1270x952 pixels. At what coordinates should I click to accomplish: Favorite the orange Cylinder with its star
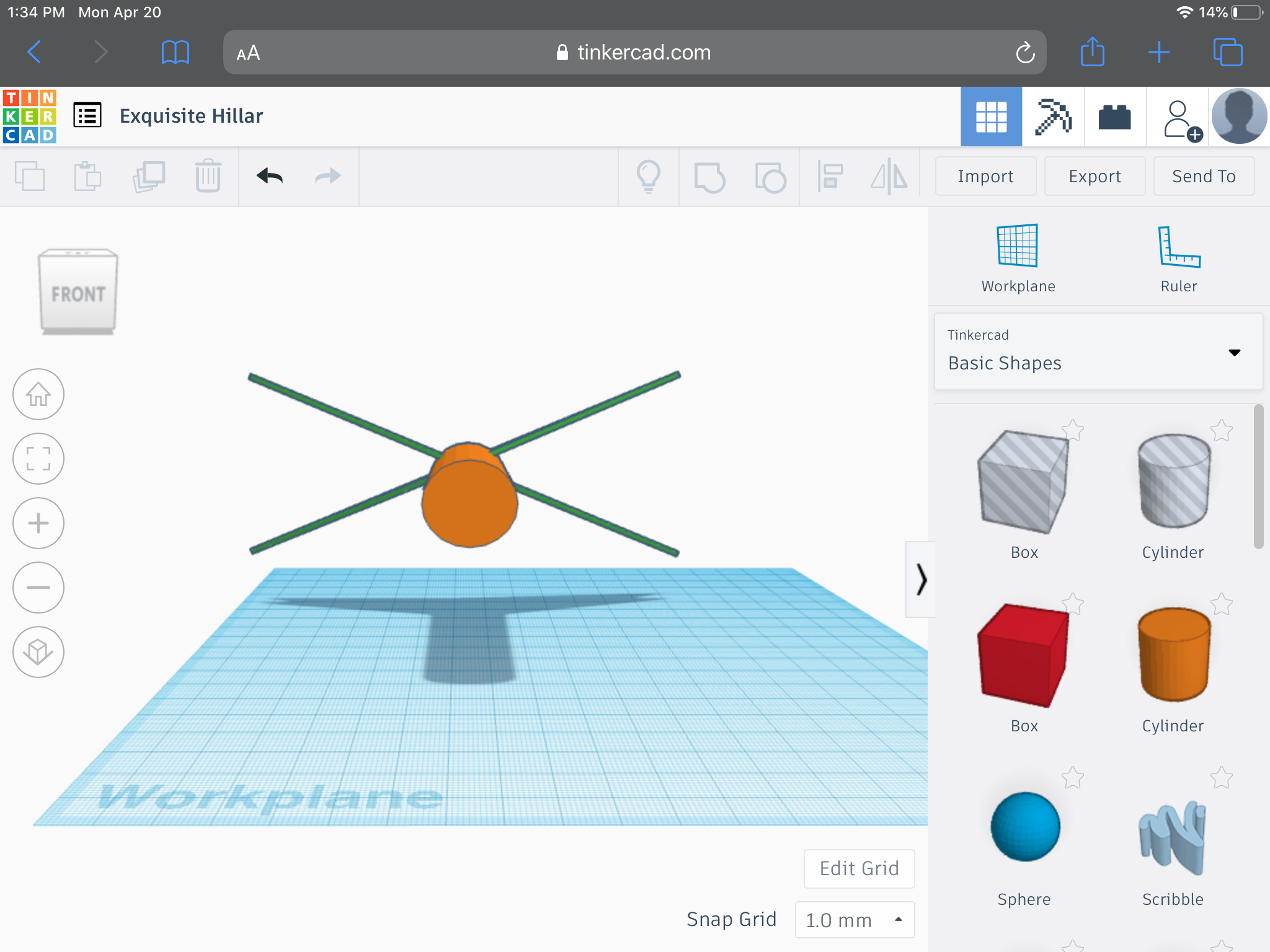pyautogui.click(x=1222, y=604)
